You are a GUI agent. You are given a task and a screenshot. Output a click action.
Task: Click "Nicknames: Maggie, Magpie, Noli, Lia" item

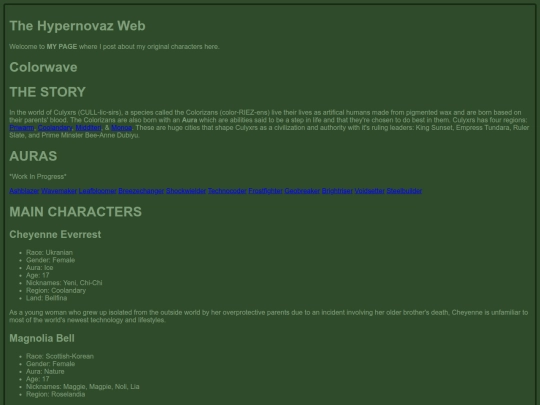(x=83, y=386)
